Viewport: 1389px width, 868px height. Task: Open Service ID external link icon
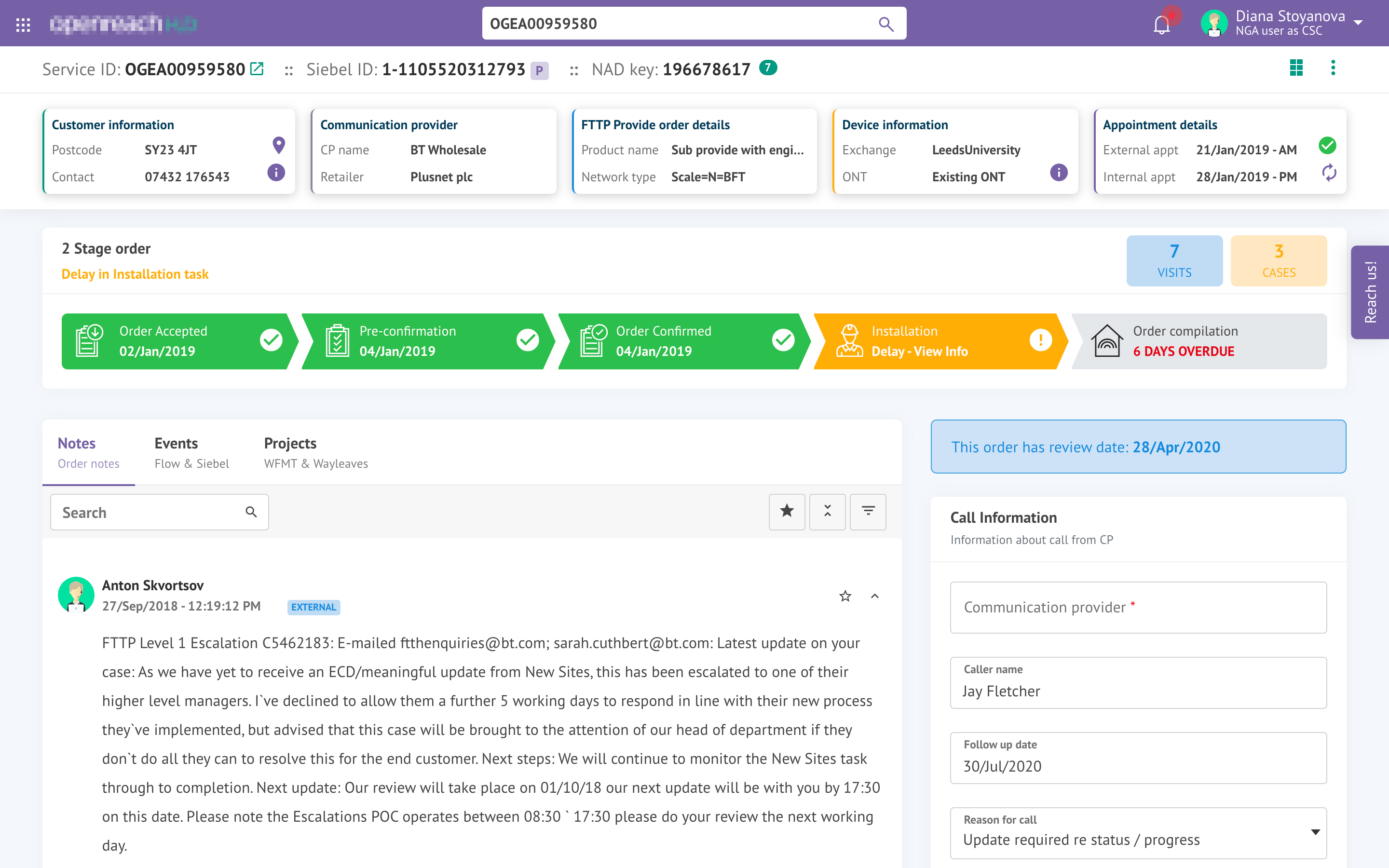[x=257, y=69]
